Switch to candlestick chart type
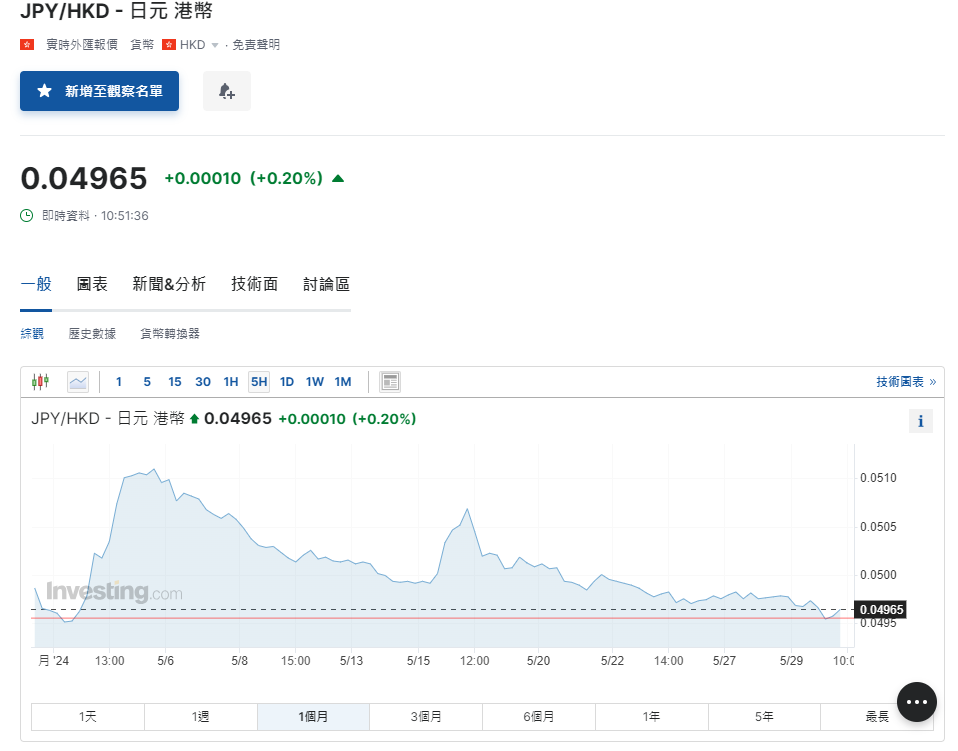The height and width of the screenshot is (751, 958). pyautogui.click(x=40, y=381)
